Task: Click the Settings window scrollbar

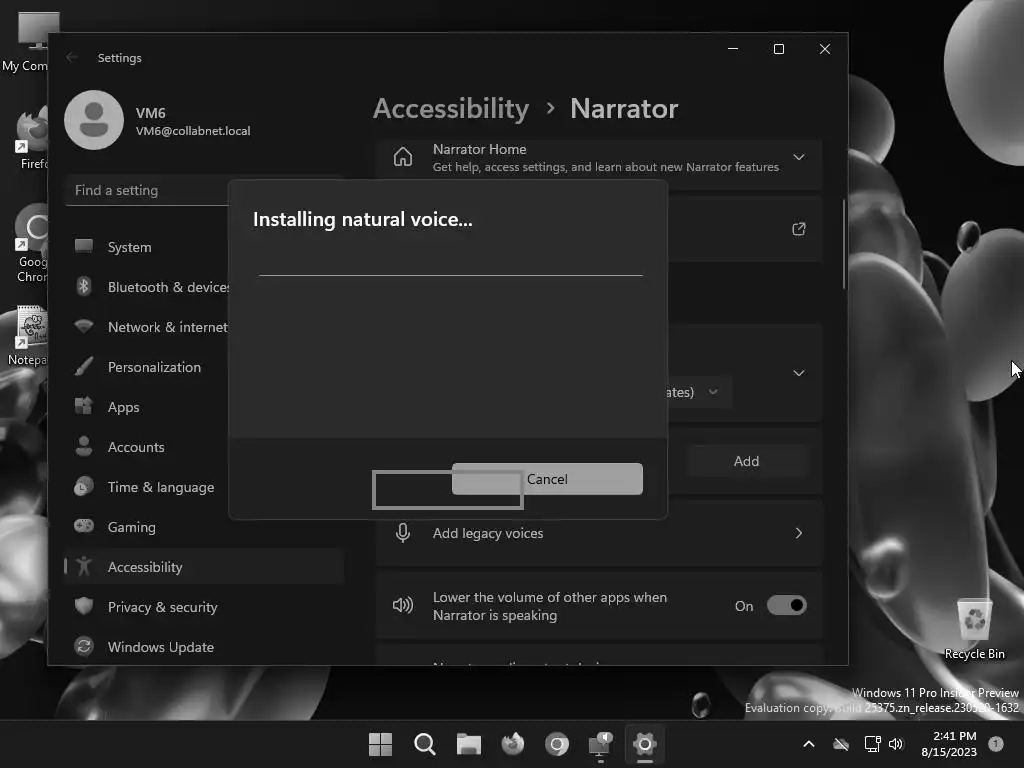Action: point(844,244)
